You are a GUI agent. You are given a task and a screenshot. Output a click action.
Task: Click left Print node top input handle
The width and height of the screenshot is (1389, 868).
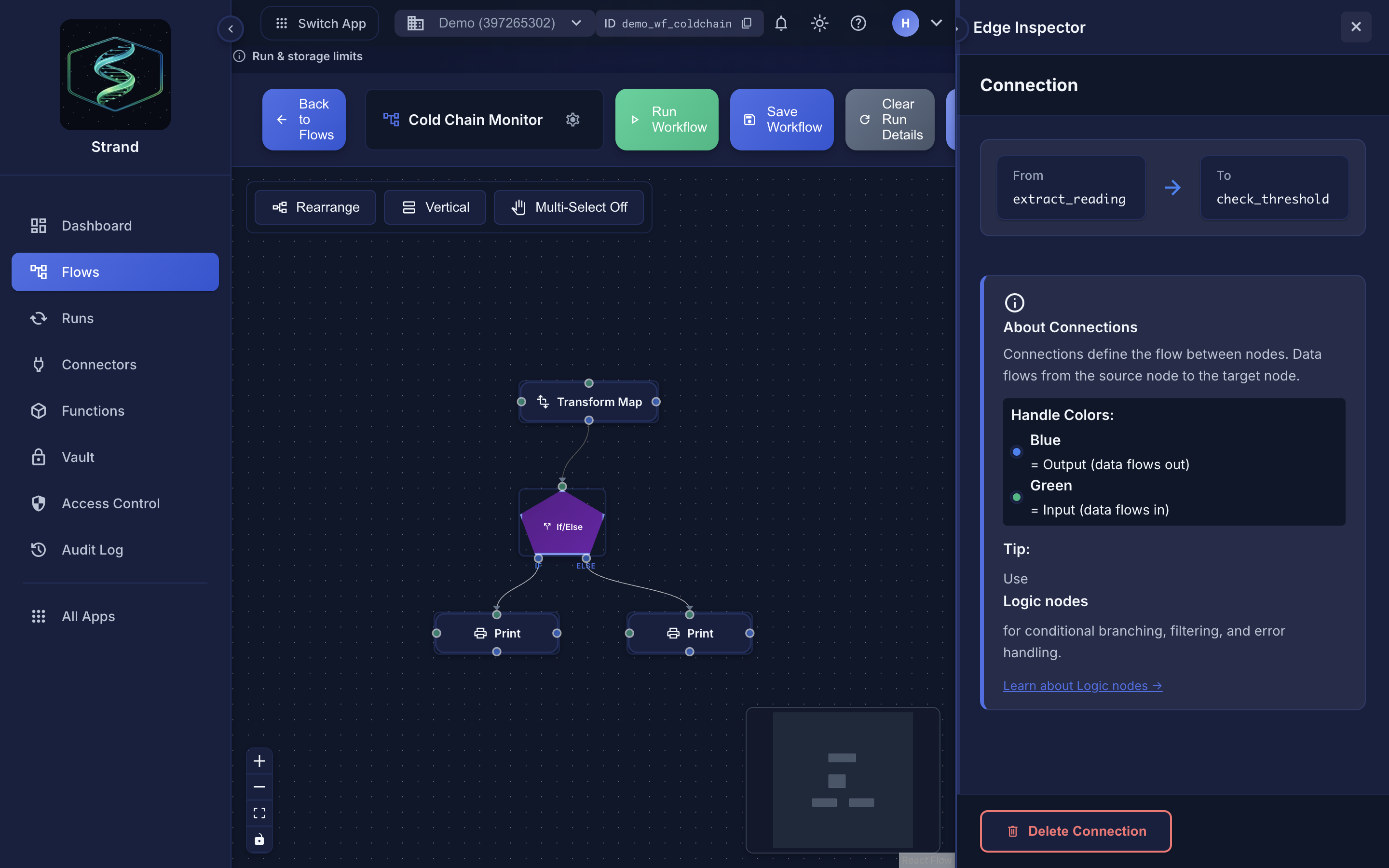point(497,615)
